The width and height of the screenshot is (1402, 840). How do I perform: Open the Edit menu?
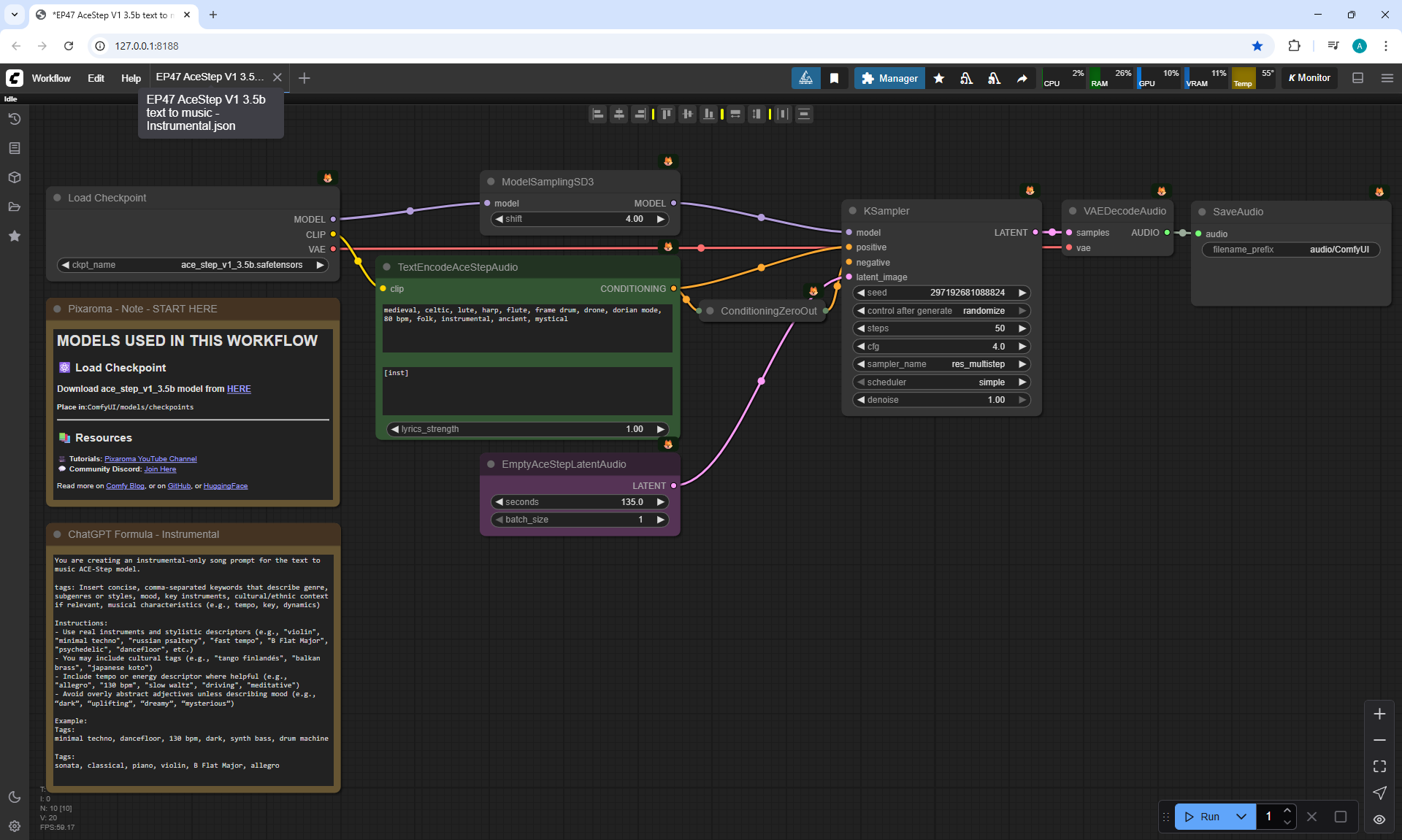tap(96, 78)
